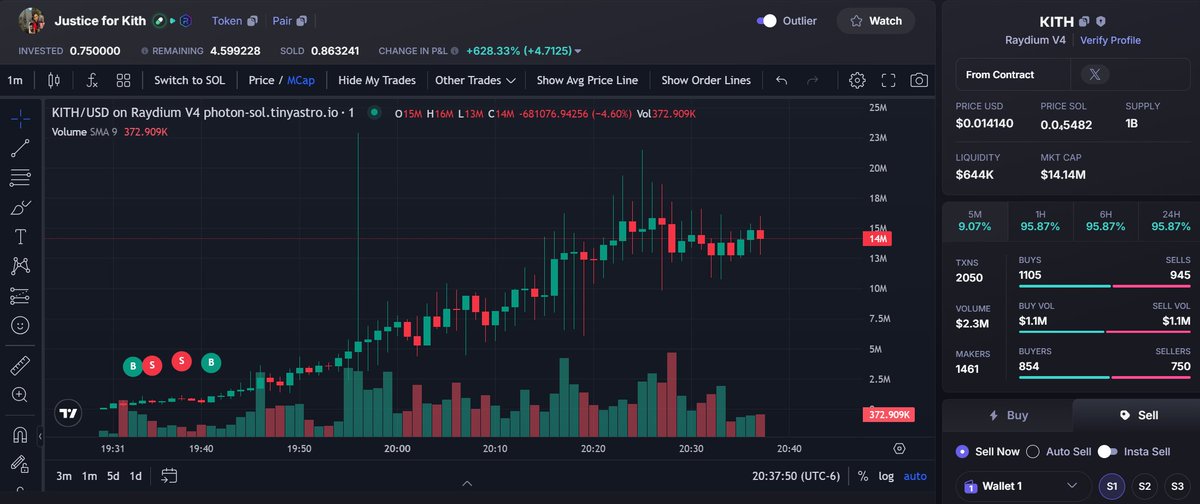Open the chart patterns tool
1200x504 pixels.
[x=19, y=266]
